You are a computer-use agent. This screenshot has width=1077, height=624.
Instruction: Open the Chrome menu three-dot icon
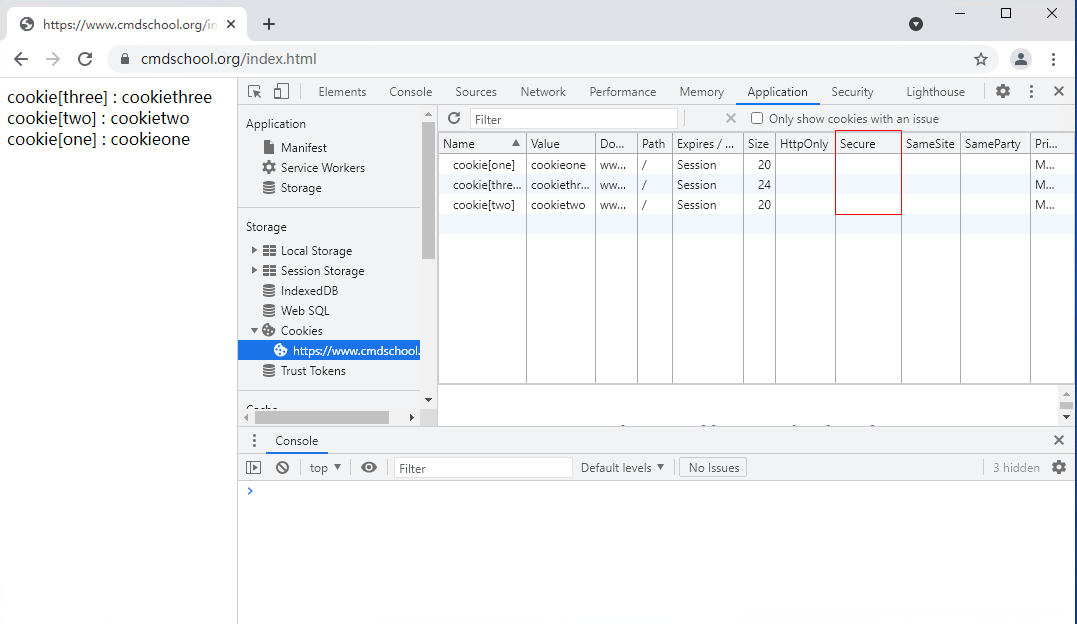pos(1054,59)
